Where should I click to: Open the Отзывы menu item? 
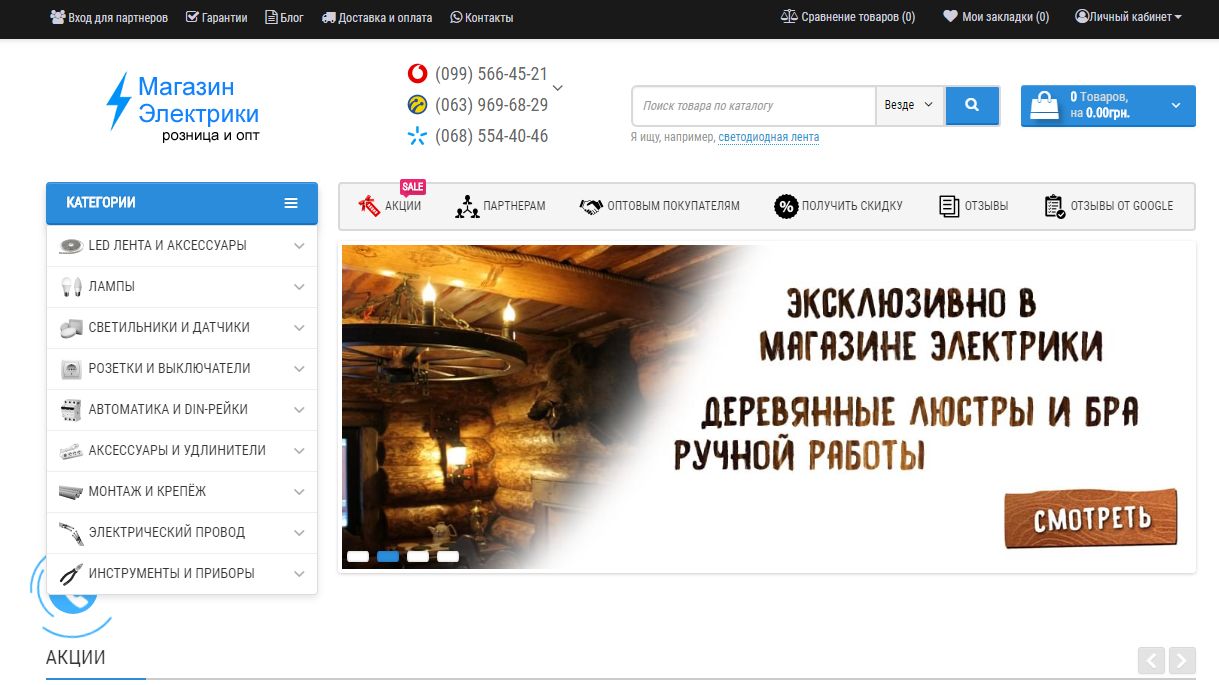pyautogui.click(x=974, y=206)
